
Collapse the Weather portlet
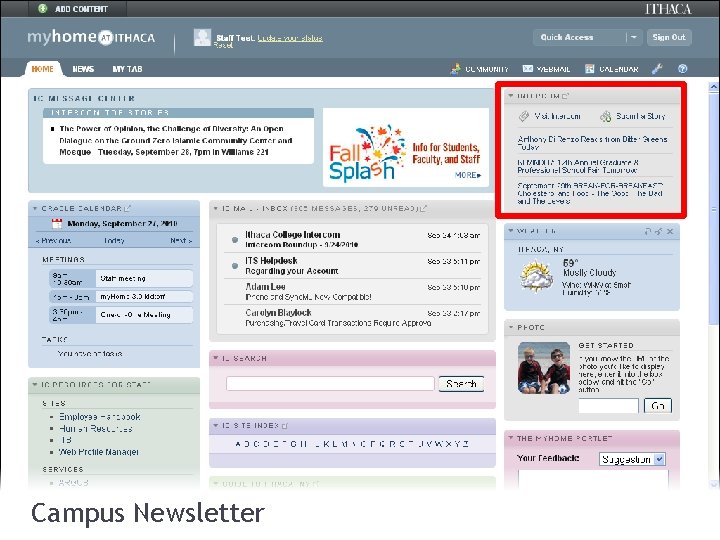tap(511, 231)
